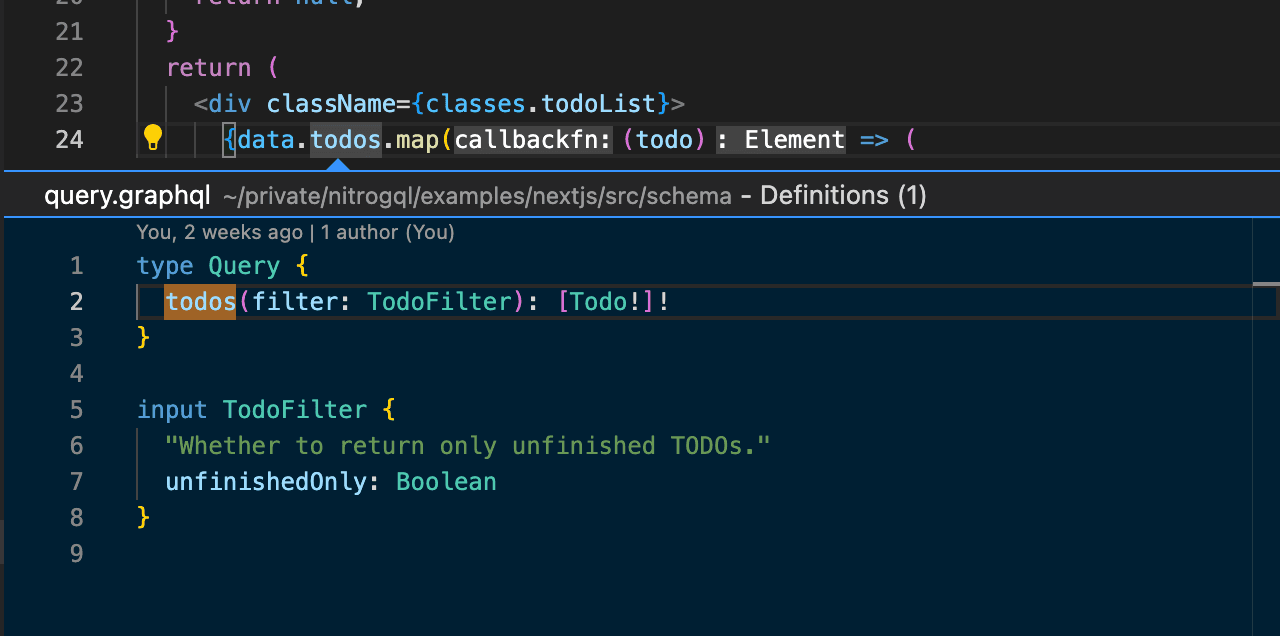Select the highlighted todos field in query.graphql
This screenshot has width=1280, height=636.
(x=199, y=301)
